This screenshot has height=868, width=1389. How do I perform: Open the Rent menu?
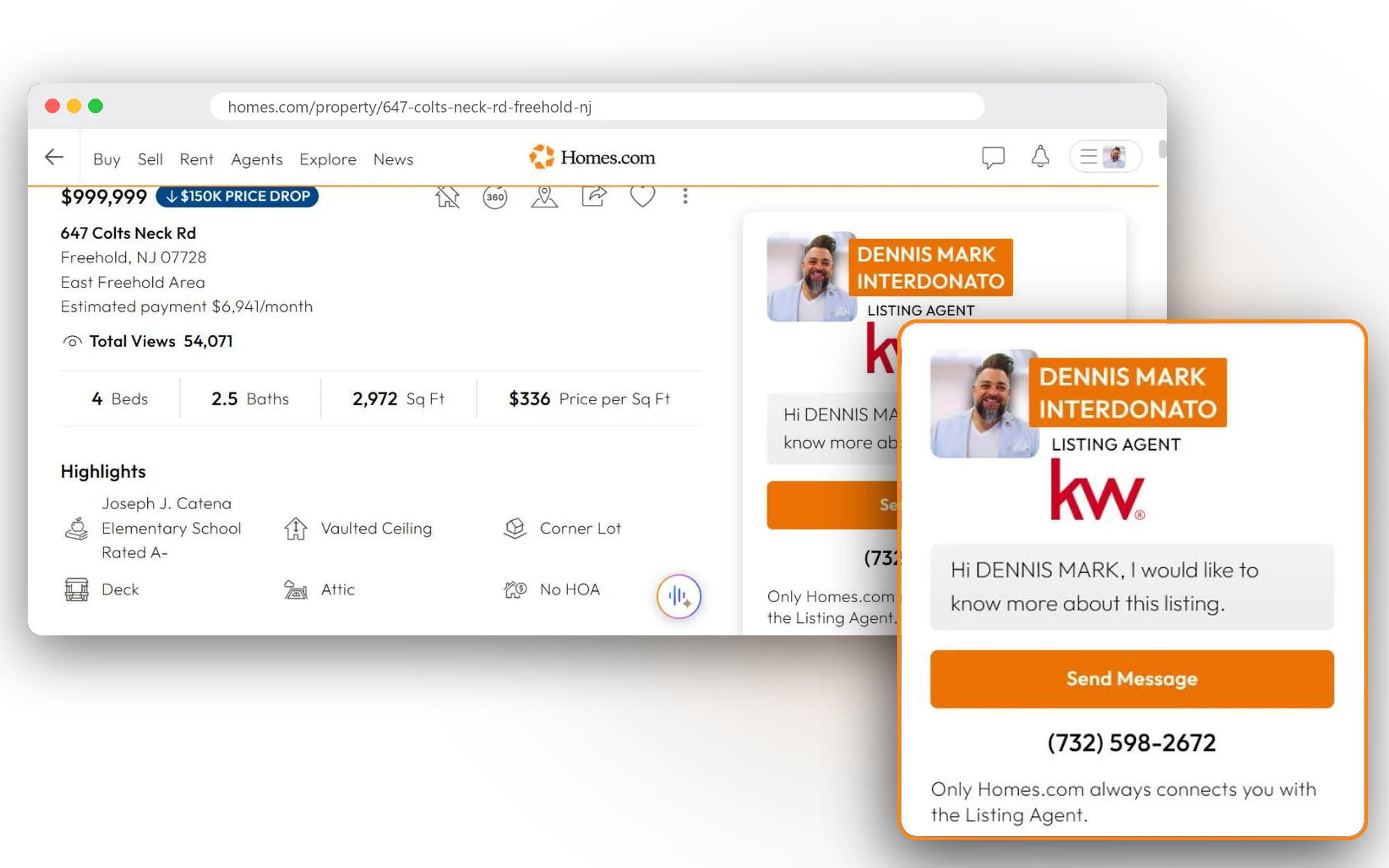[x=197, y=159]
